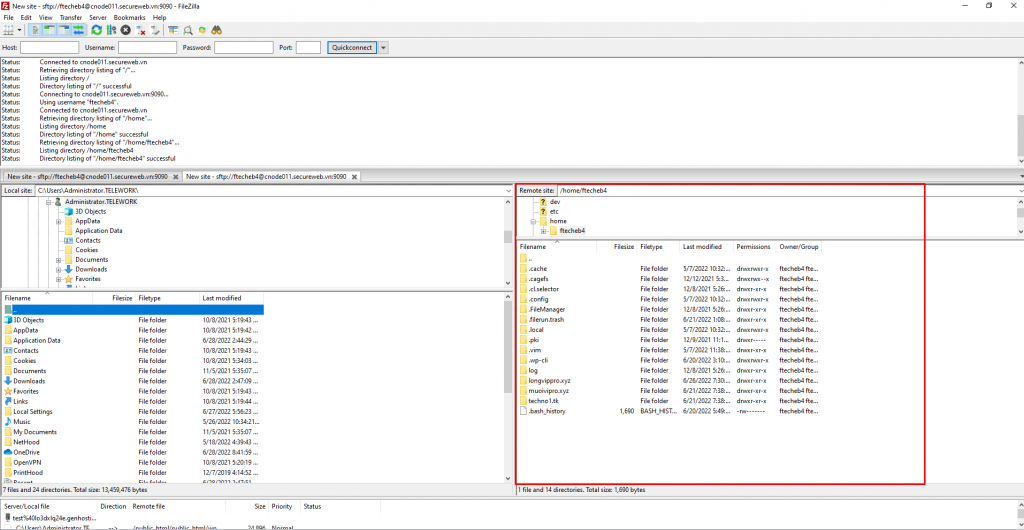Click into the Host input field

point(49,47)
